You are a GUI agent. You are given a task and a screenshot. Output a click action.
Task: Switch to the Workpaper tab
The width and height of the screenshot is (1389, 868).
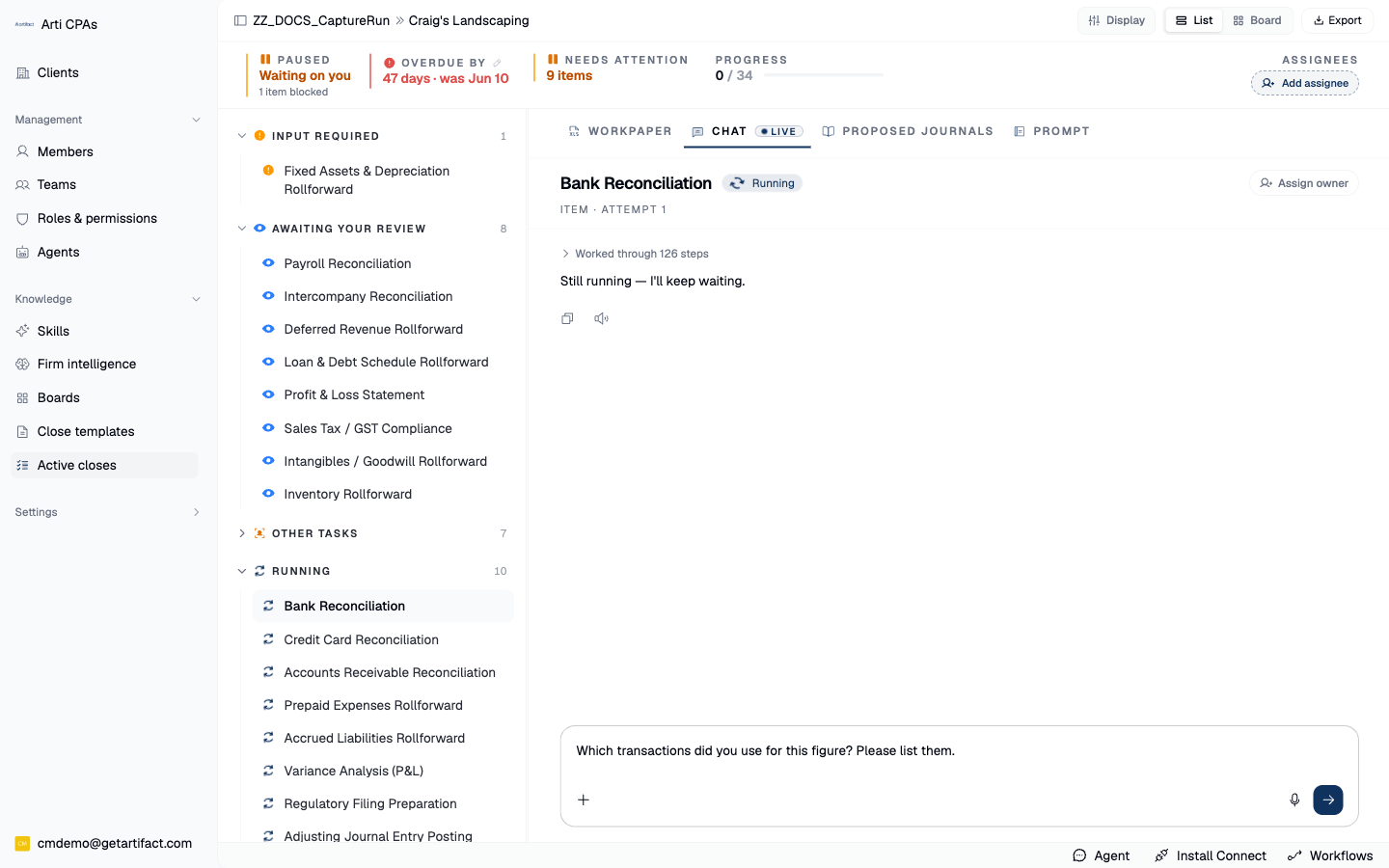(620, 131)
